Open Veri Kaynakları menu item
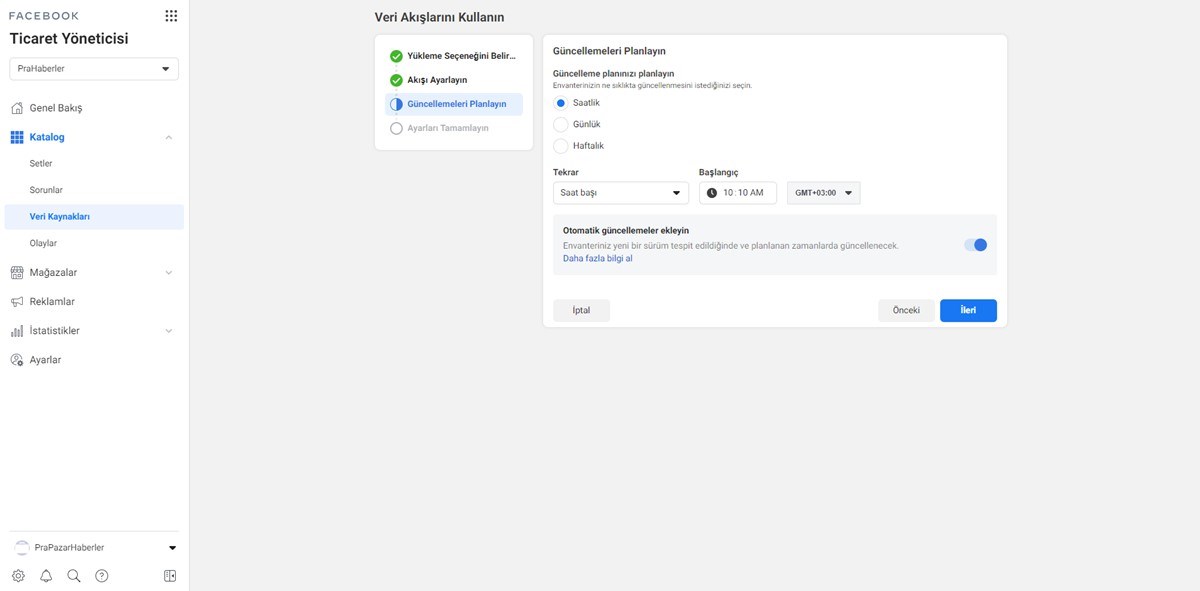1200x591 pixels. [94, 217]
